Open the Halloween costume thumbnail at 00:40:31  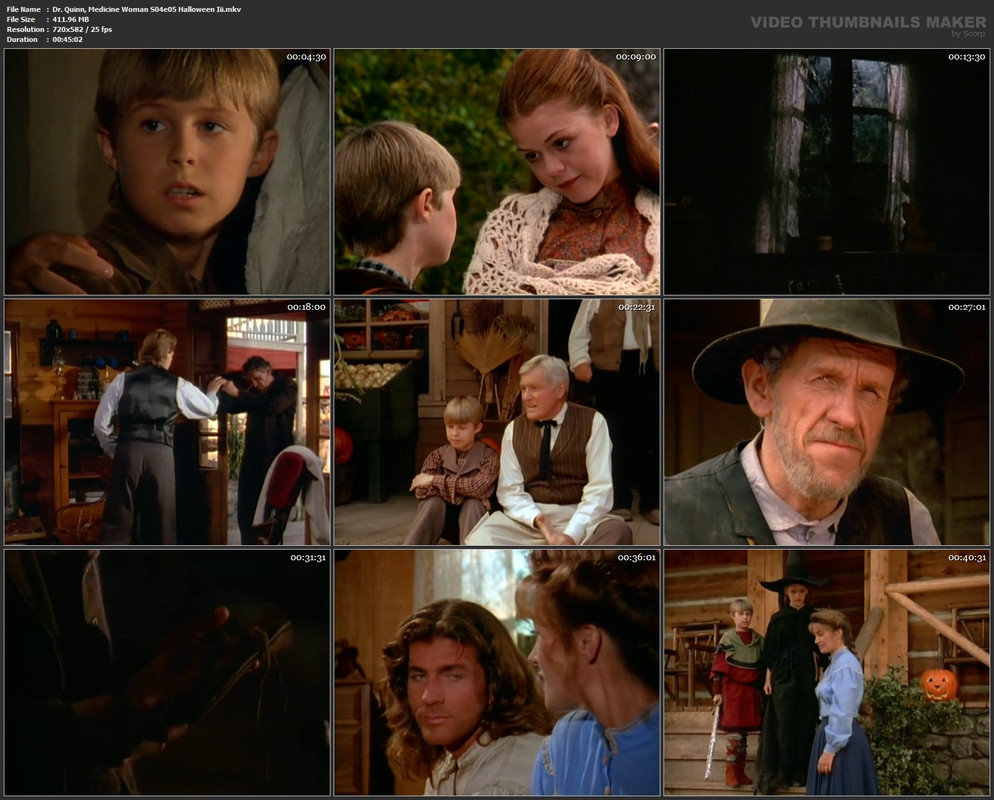(827, 673)
